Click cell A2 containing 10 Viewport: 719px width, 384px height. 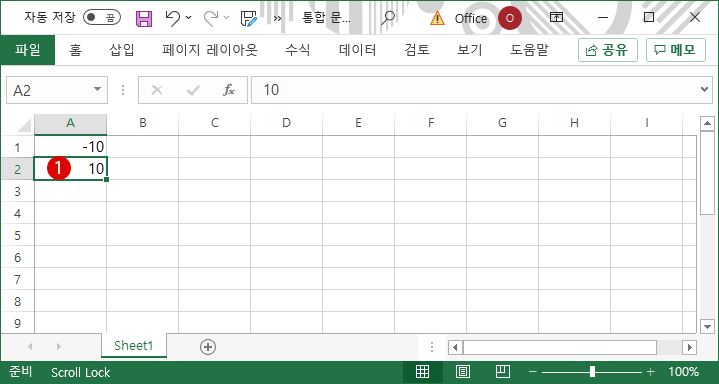pyautogui.click(x=70, y=169)
